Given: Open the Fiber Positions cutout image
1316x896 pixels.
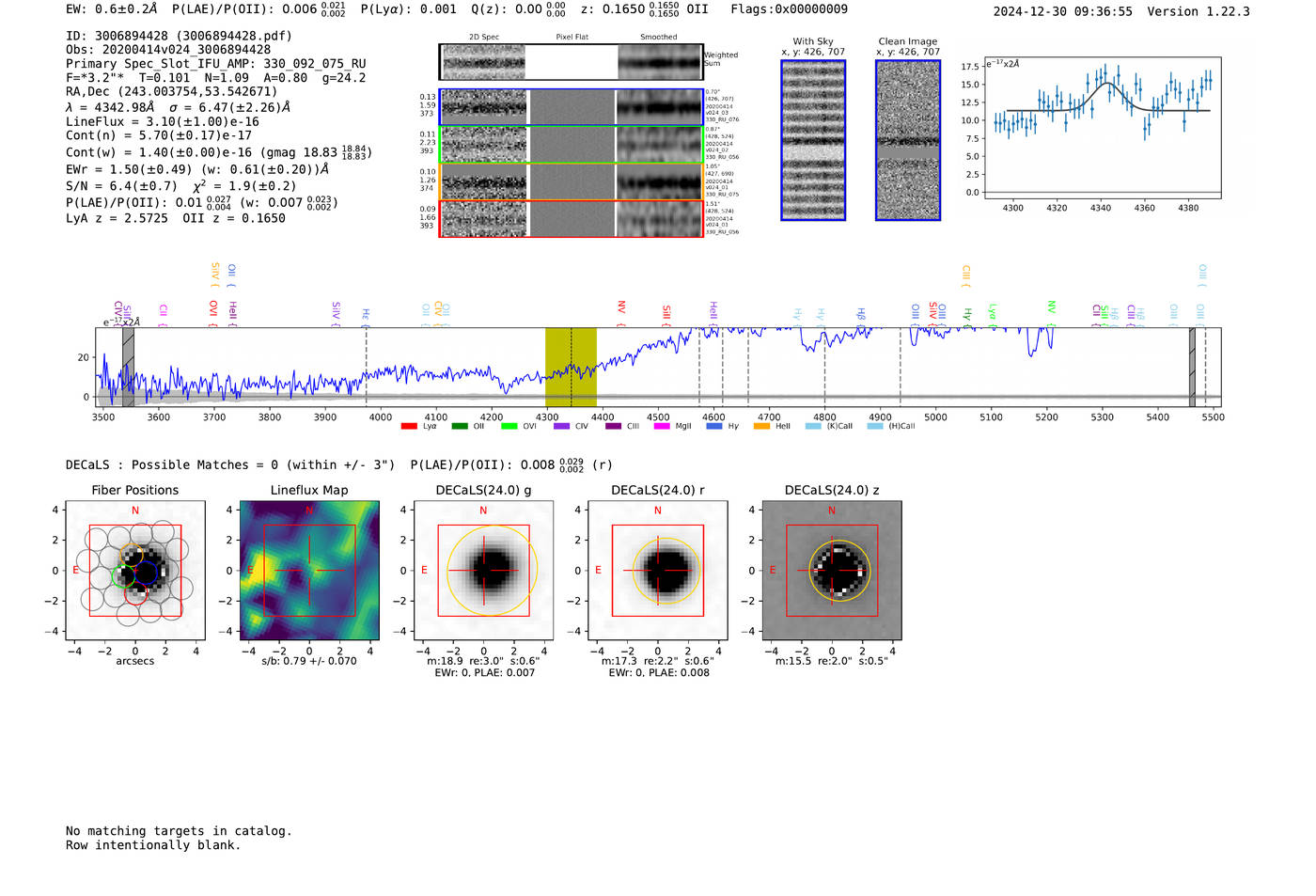Looking at the screenshot, I should (x=134, y=571).
